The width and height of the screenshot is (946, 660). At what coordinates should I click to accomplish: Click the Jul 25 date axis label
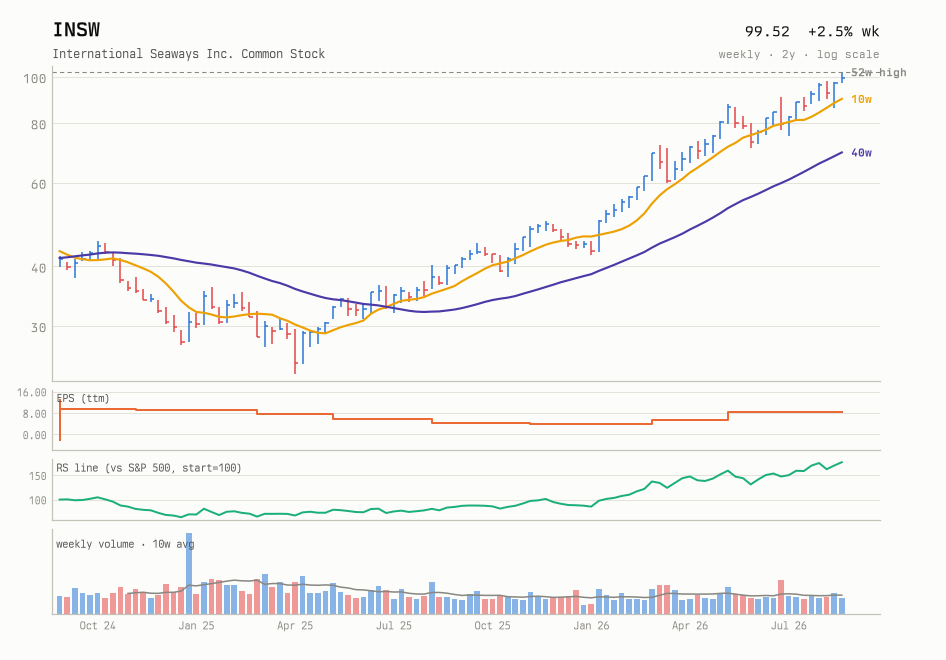393,626
